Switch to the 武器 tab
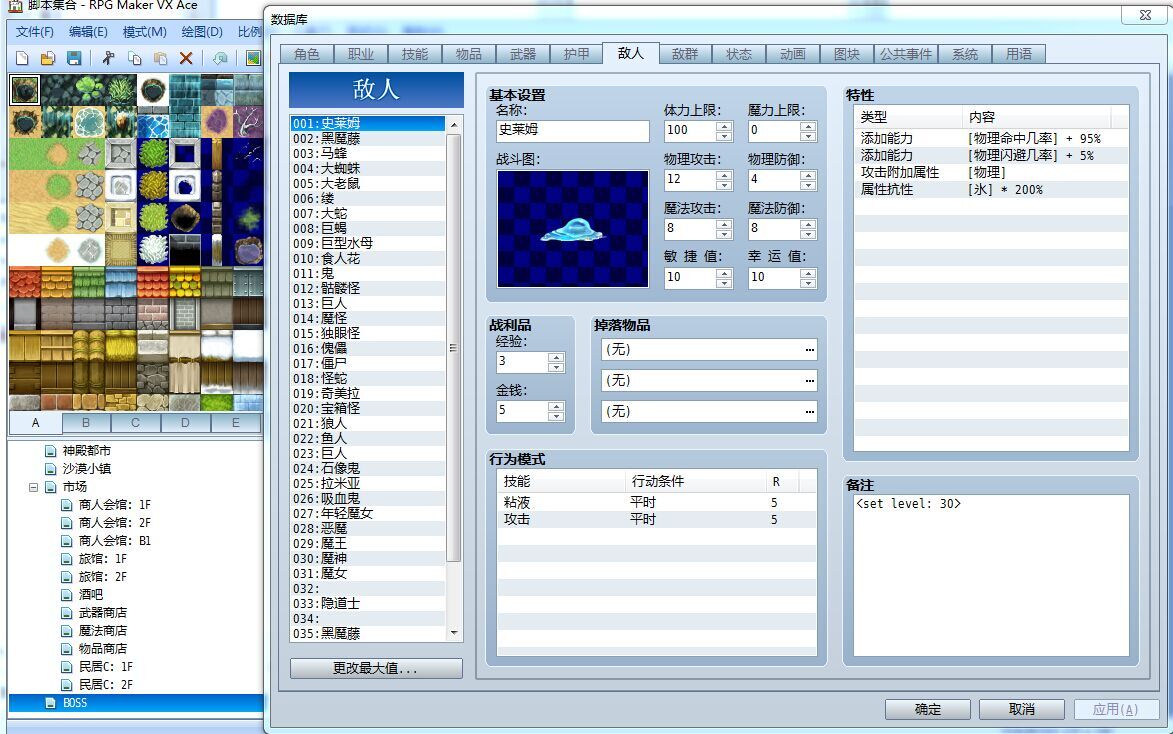This screenshot has height=734, width=1173. pyautogui.click(x=522, y=54)
